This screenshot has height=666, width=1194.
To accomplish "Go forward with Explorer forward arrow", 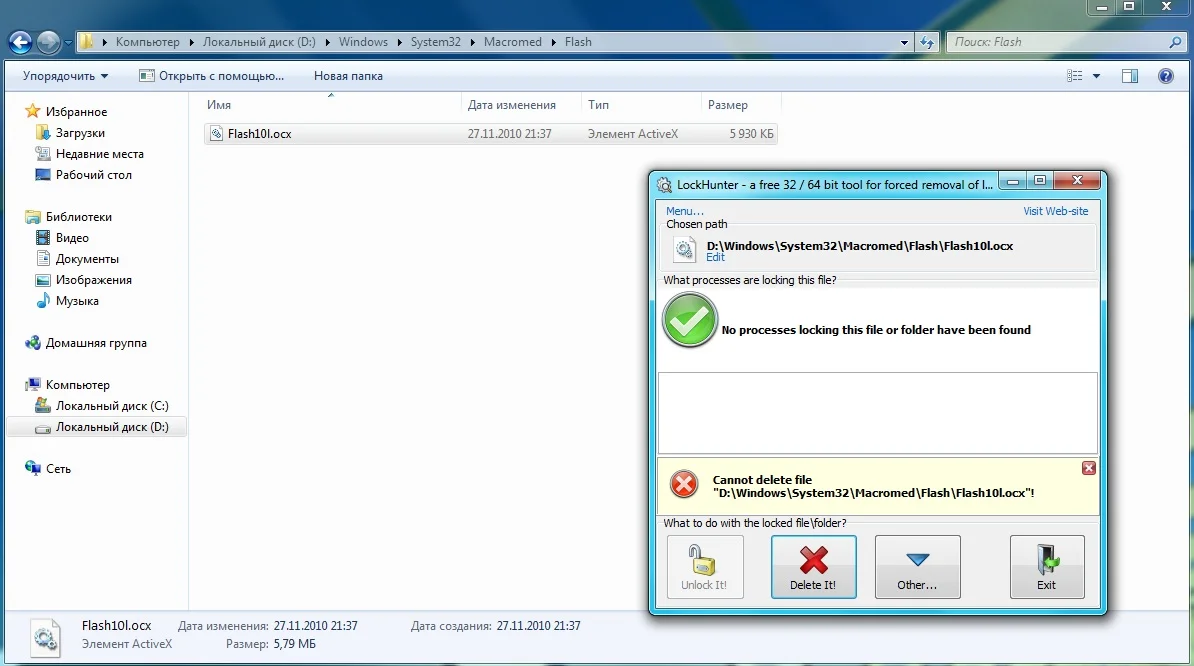I will click(x=48, y=42).
